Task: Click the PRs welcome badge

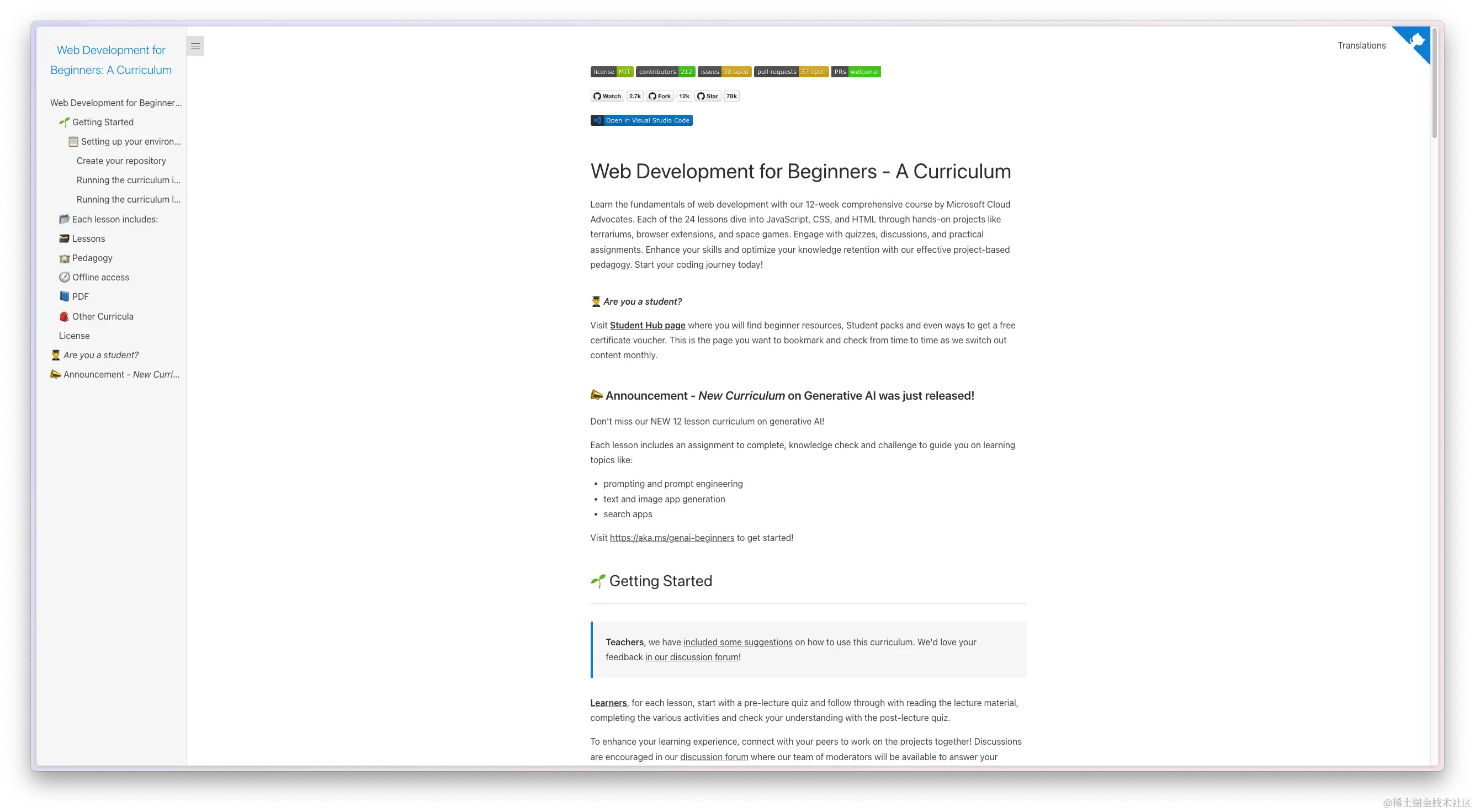Action: point(856,71)
